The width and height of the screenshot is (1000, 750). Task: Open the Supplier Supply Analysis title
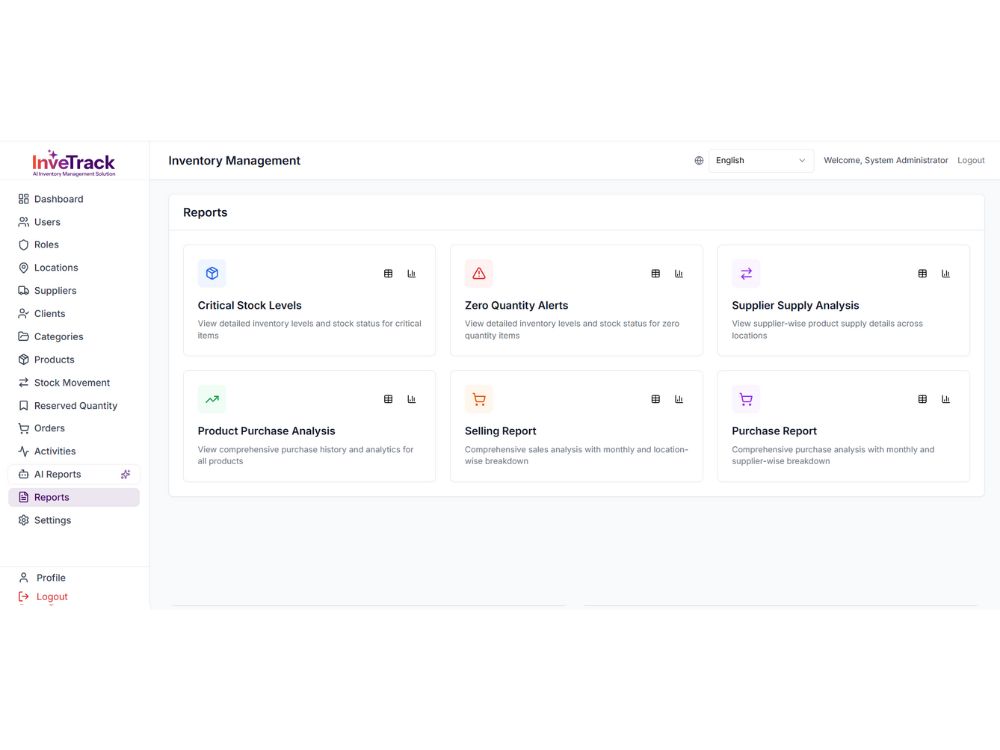795,305
